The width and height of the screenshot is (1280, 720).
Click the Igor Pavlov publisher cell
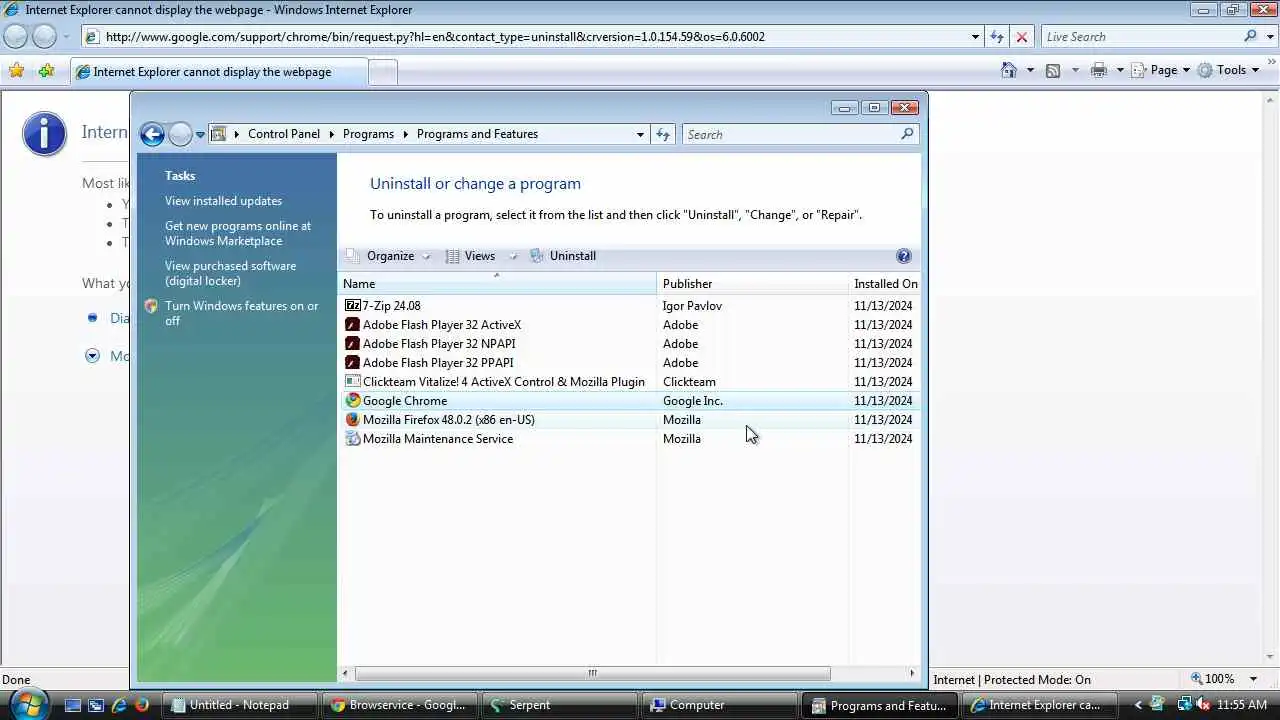692,305
